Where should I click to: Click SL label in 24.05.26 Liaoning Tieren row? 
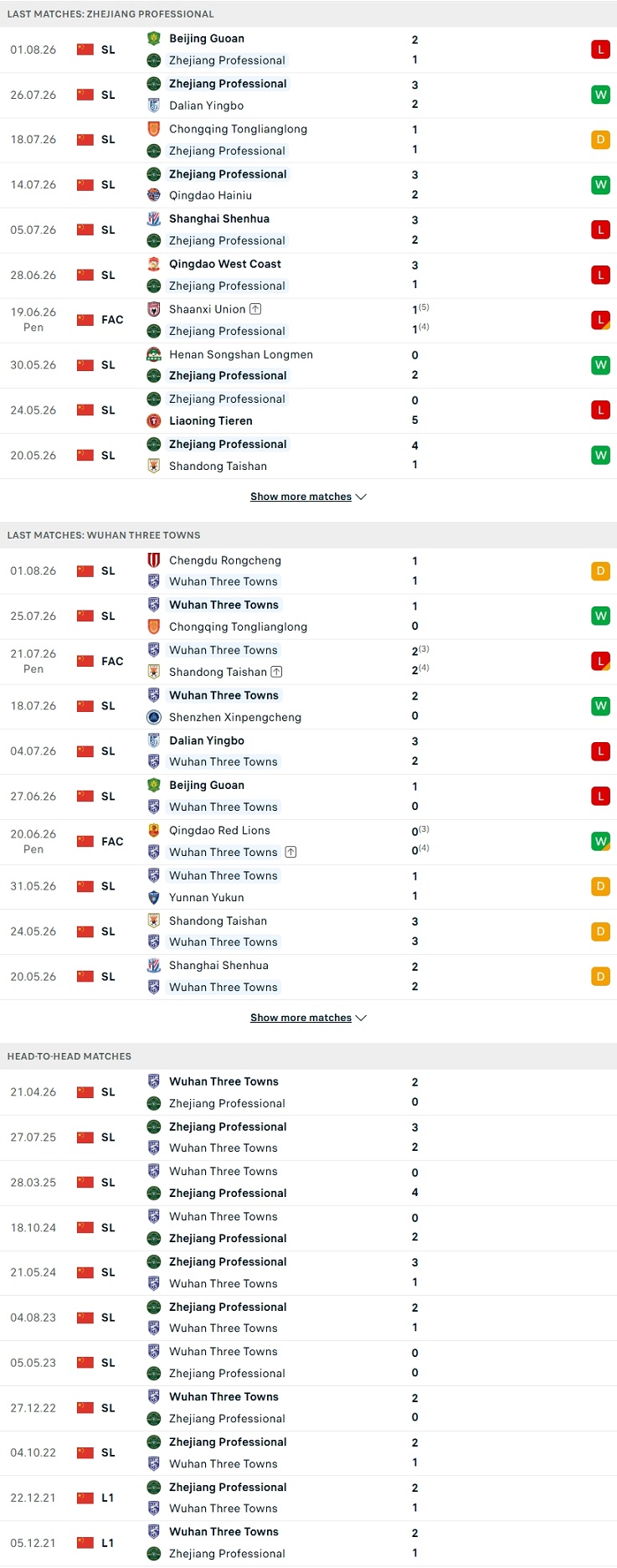(x=108, y=410)
